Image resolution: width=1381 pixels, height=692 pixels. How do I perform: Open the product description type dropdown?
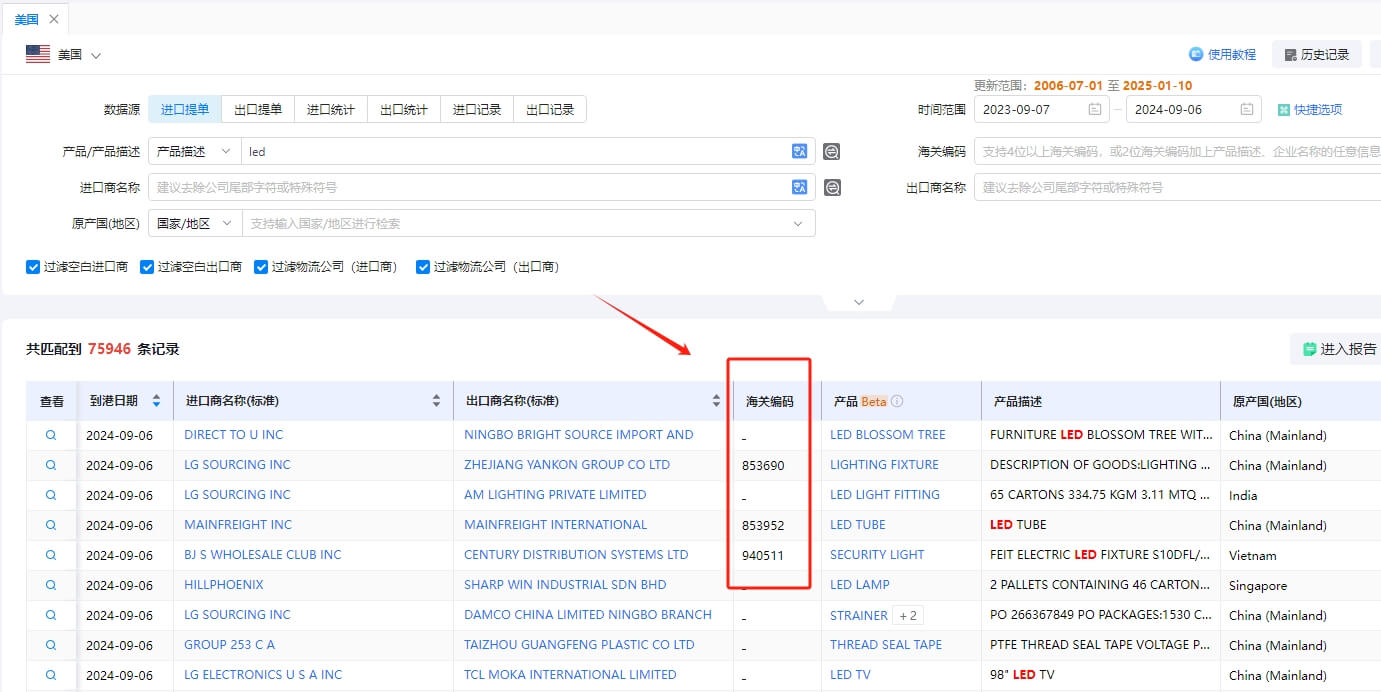point(194,152)
